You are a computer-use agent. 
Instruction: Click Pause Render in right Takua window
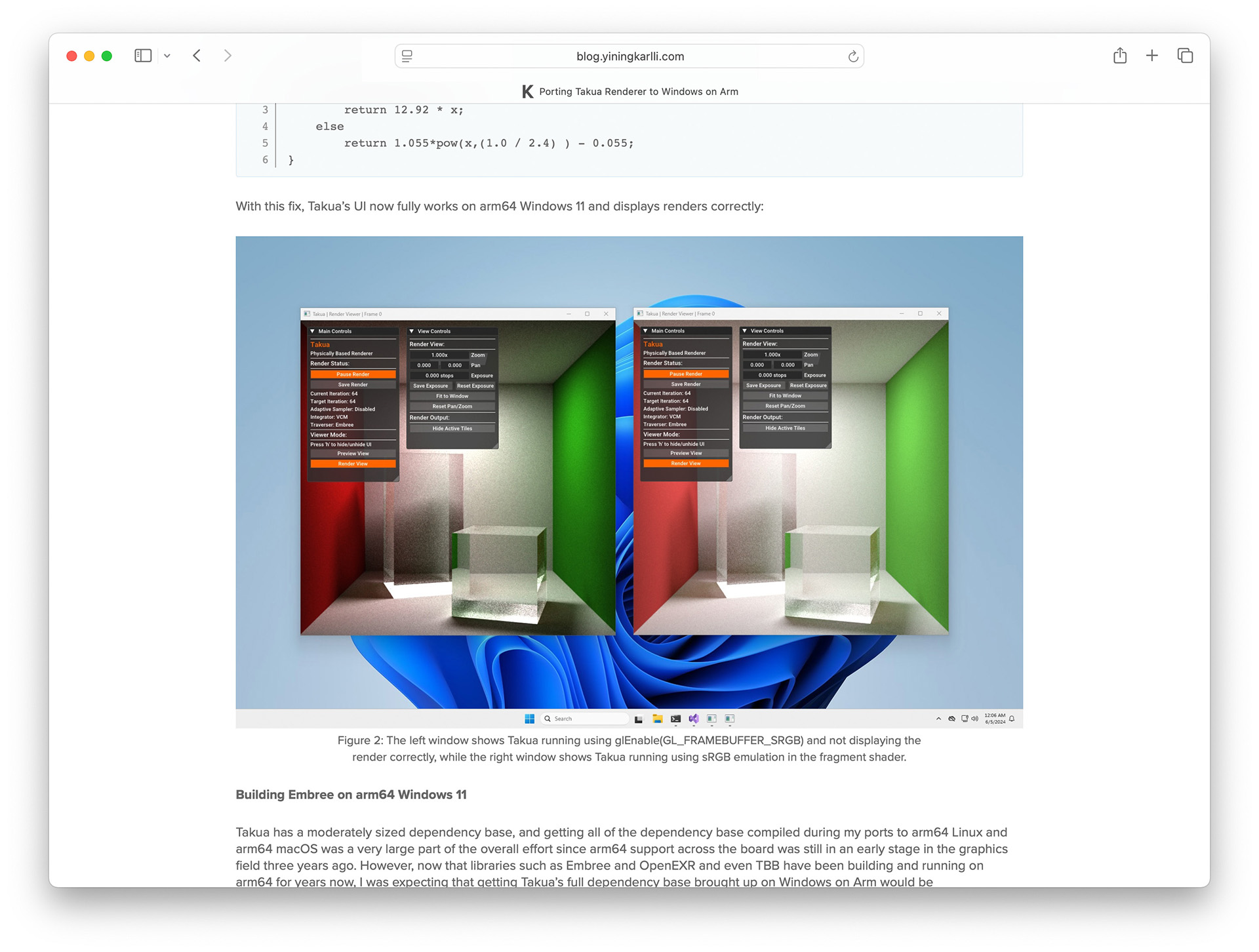point(686,374)
